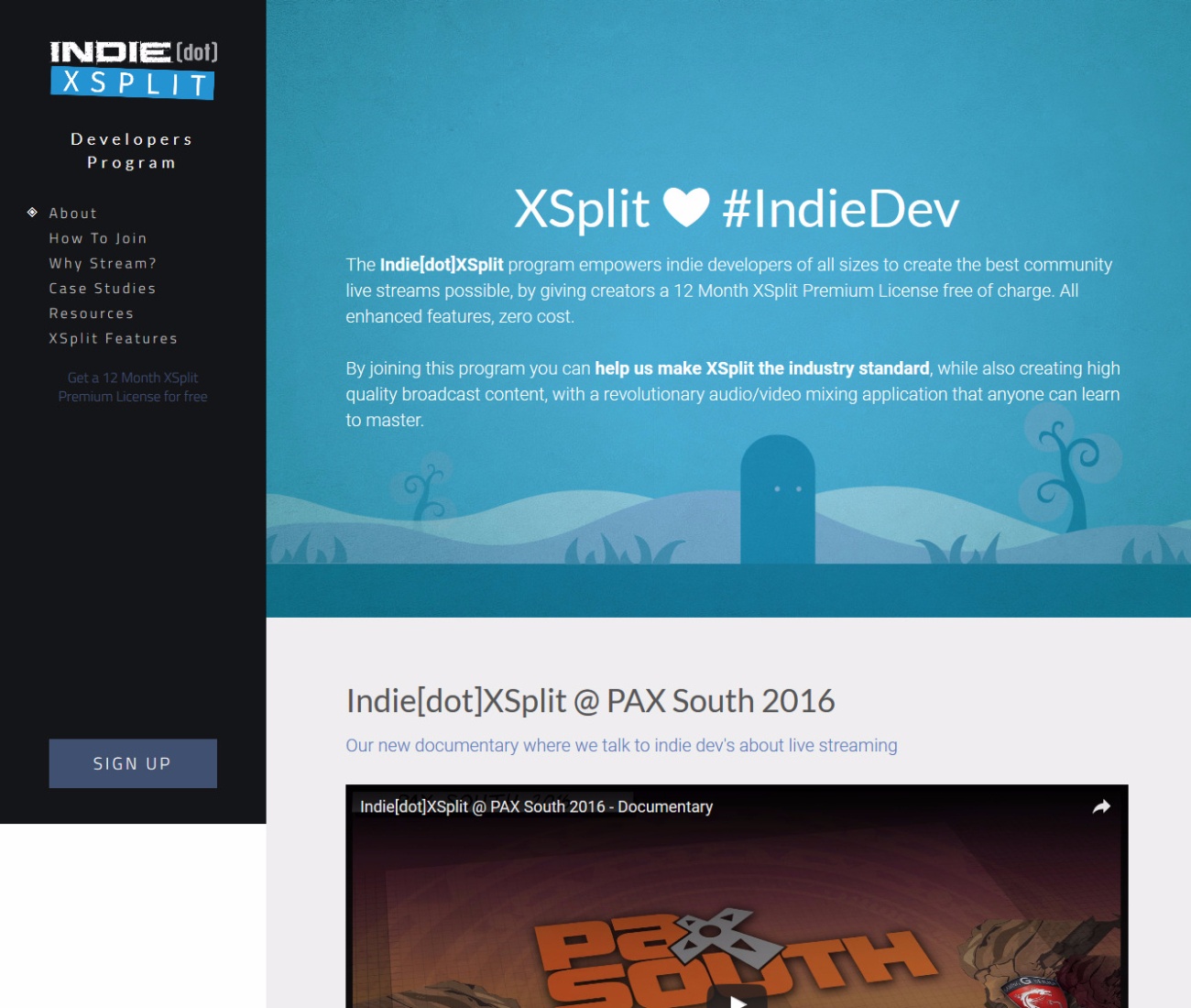Go to How To Join

(98, 238)
